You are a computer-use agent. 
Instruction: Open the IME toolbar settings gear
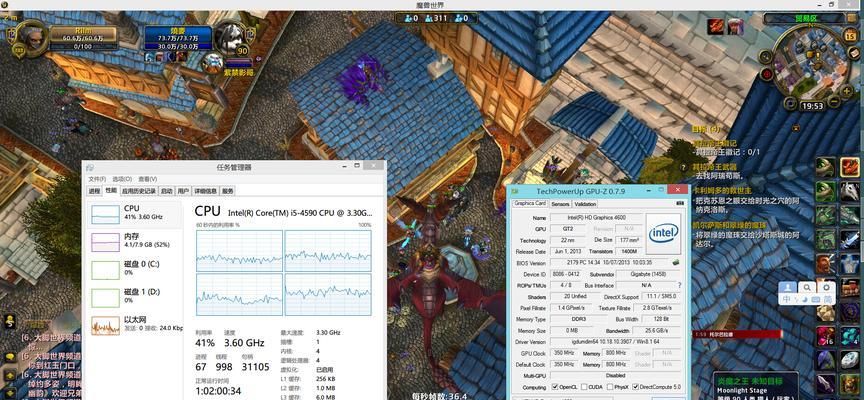click(x=826, y=287)
